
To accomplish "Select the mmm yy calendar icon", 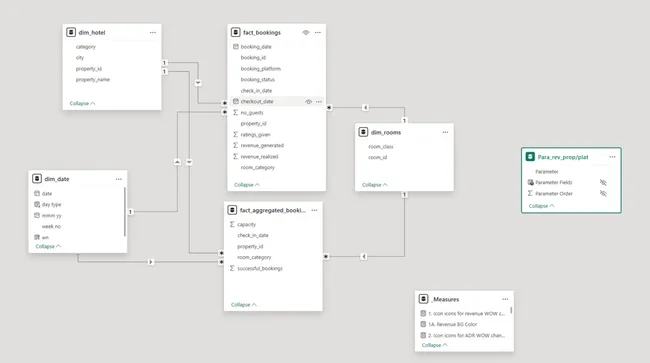I will pos(37,215).
